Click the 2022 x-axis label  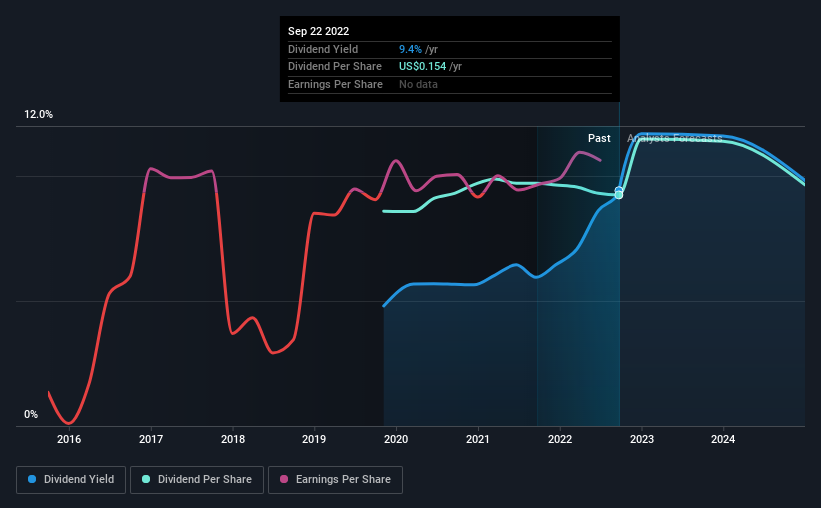pos(560,439)
